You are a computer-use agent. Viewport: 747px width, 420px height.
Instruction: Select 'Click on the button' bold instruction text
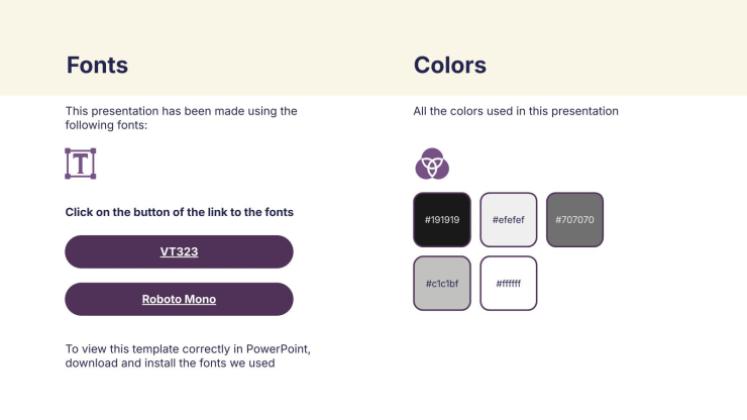(179, 212)
